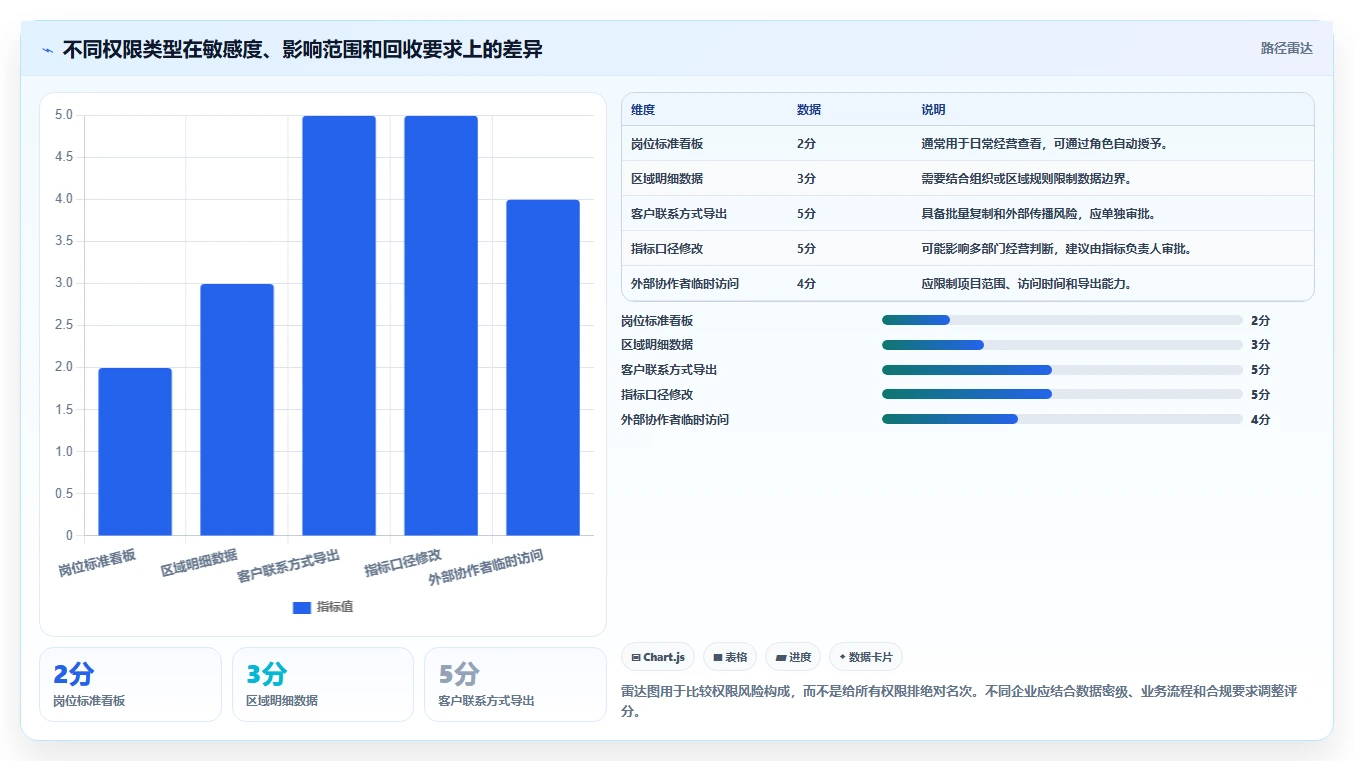
Task: Click the y-axis value 5.0
Action: coord(64,115)
